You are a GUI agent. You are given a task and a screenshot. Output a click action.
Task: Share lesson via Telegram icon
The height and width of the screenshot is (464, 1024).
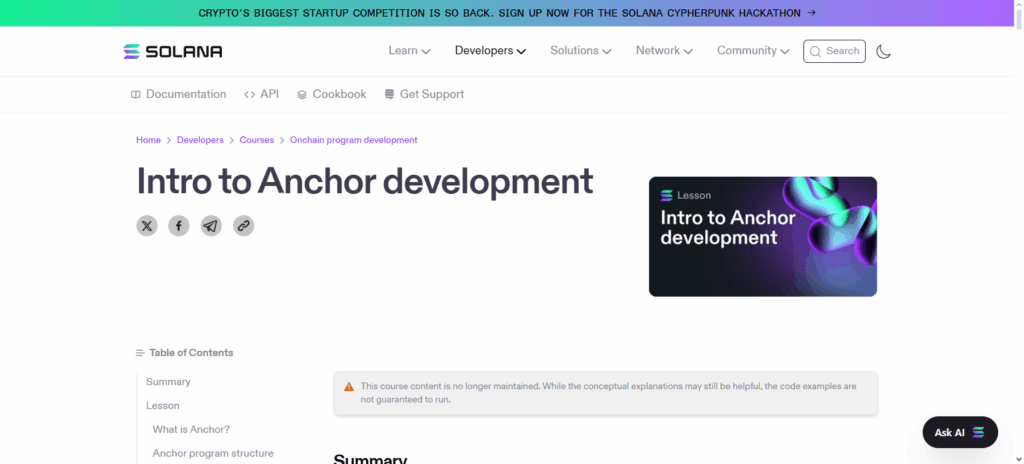pyautogui.click(x=211, y=226)
